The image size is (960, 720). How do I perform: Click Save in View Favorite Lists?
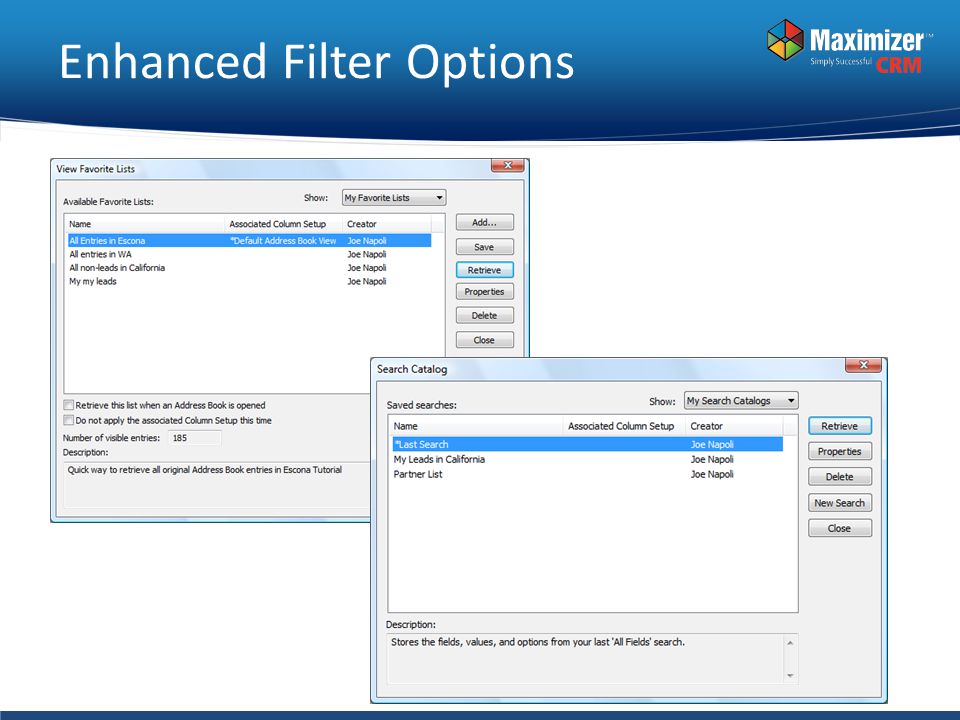pyautogui.click(x=484, y=247)
